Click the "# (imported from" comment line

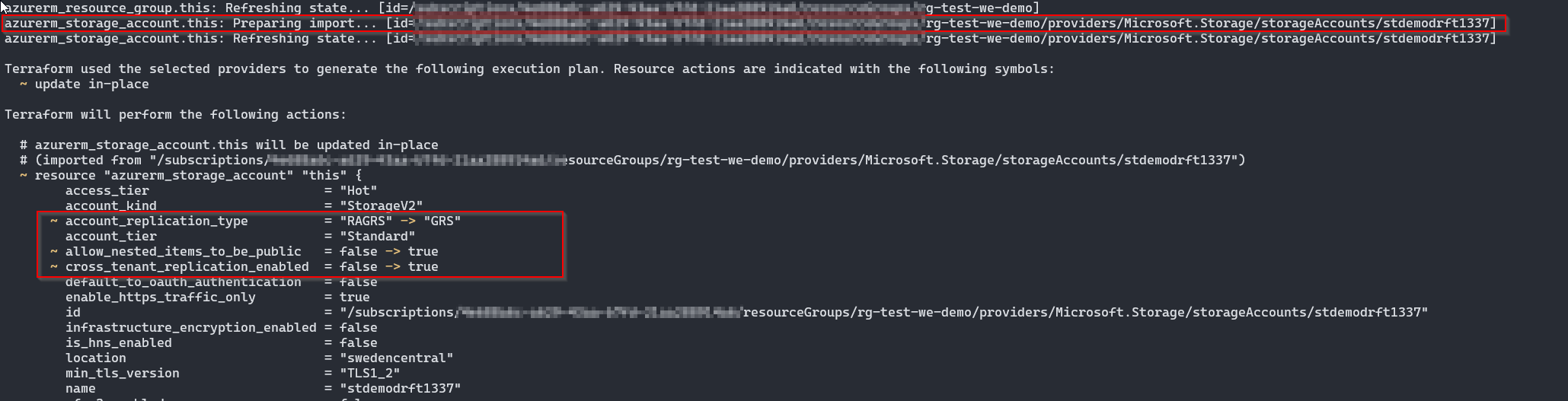(633, 161)
